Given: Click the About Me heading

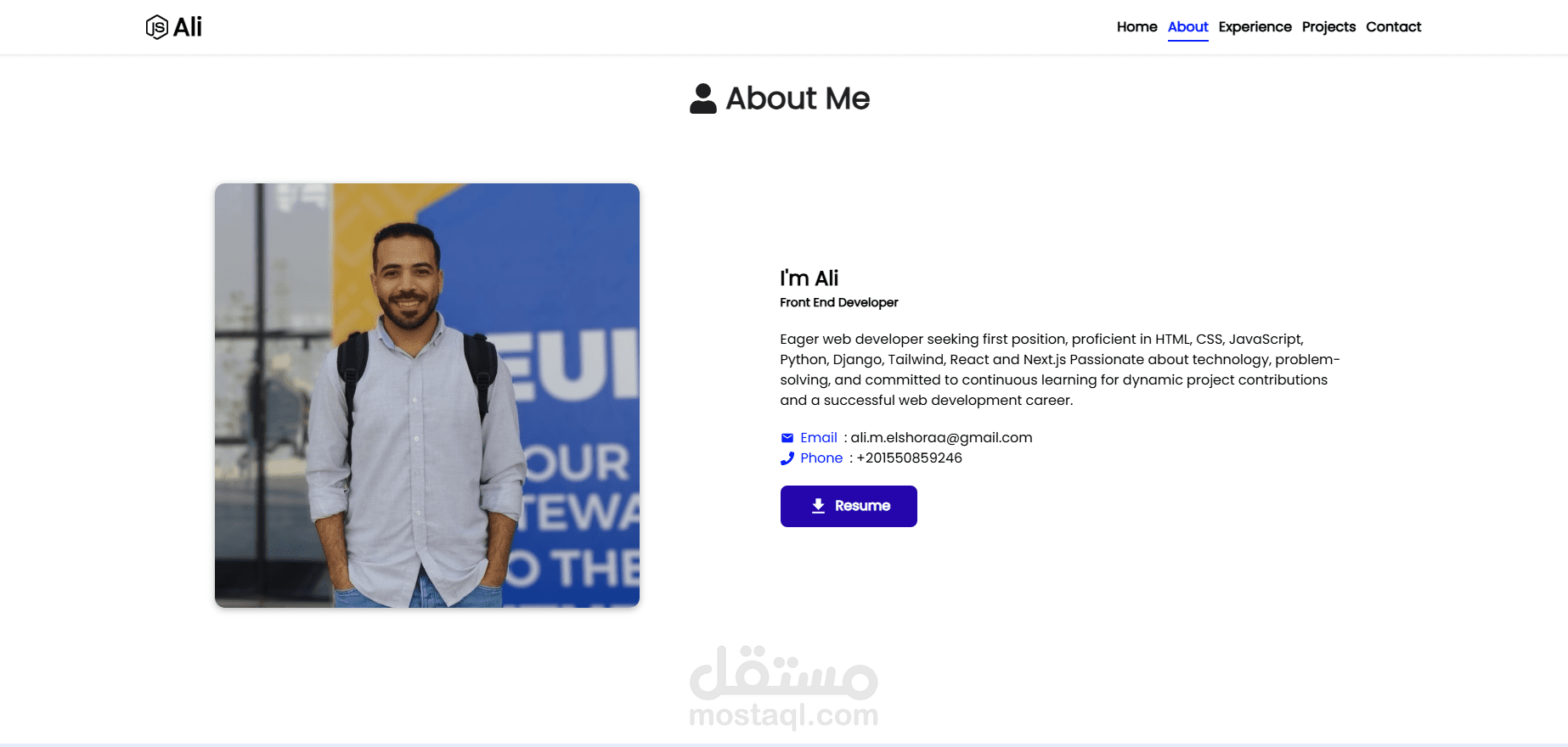Looking at the screenshot, I should pos(797,98).
